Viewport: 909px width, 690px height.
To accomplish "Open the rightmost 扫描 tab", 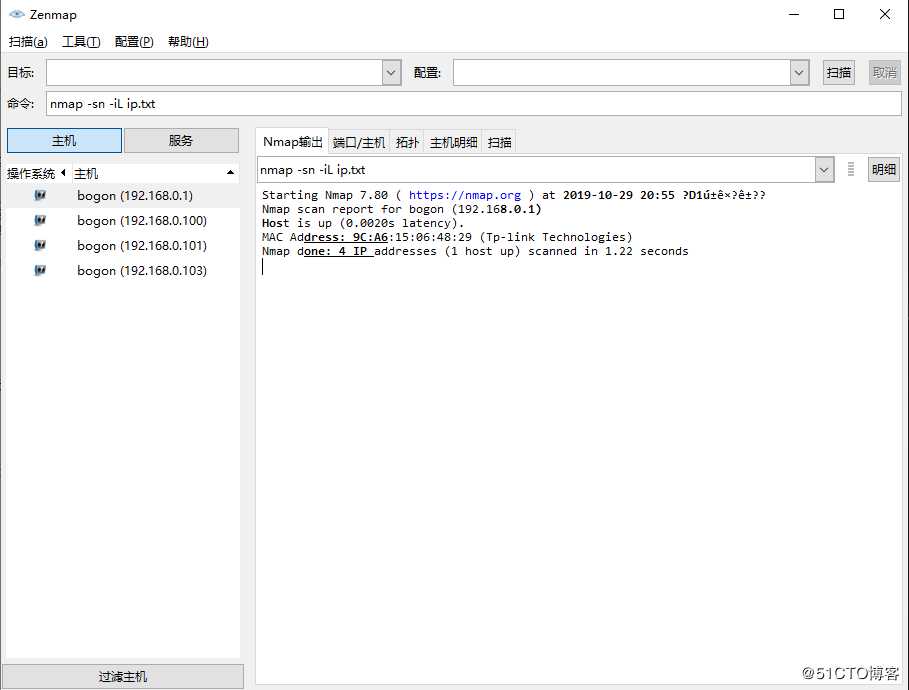I will pos(499,142).
